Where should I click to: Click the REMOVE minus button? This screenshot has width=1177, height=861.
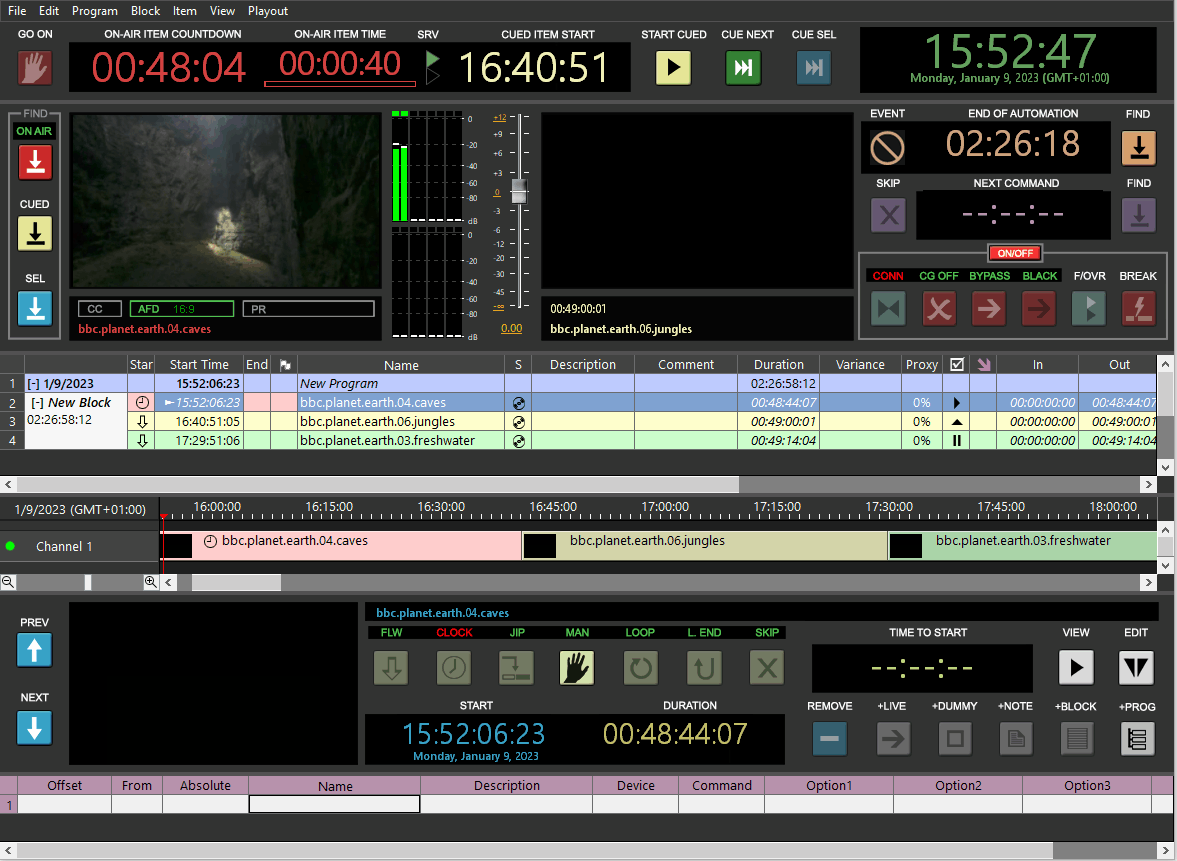click(829, 738)
